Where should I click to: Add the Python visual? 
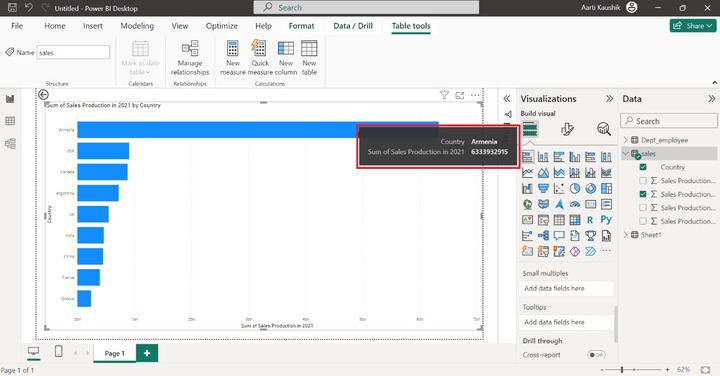click(x=606, y=220)
